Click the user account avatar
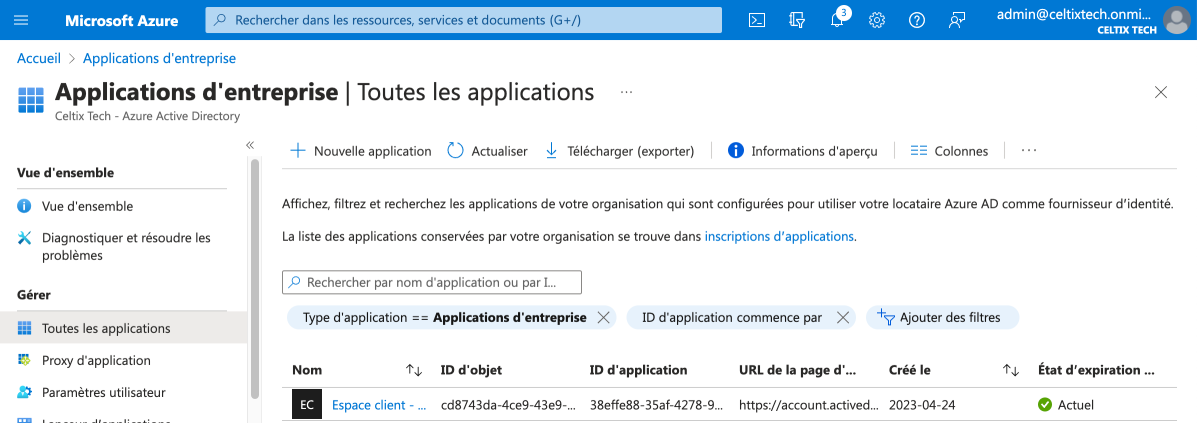Screen dimensions: 1197x423 (1175, 21)
